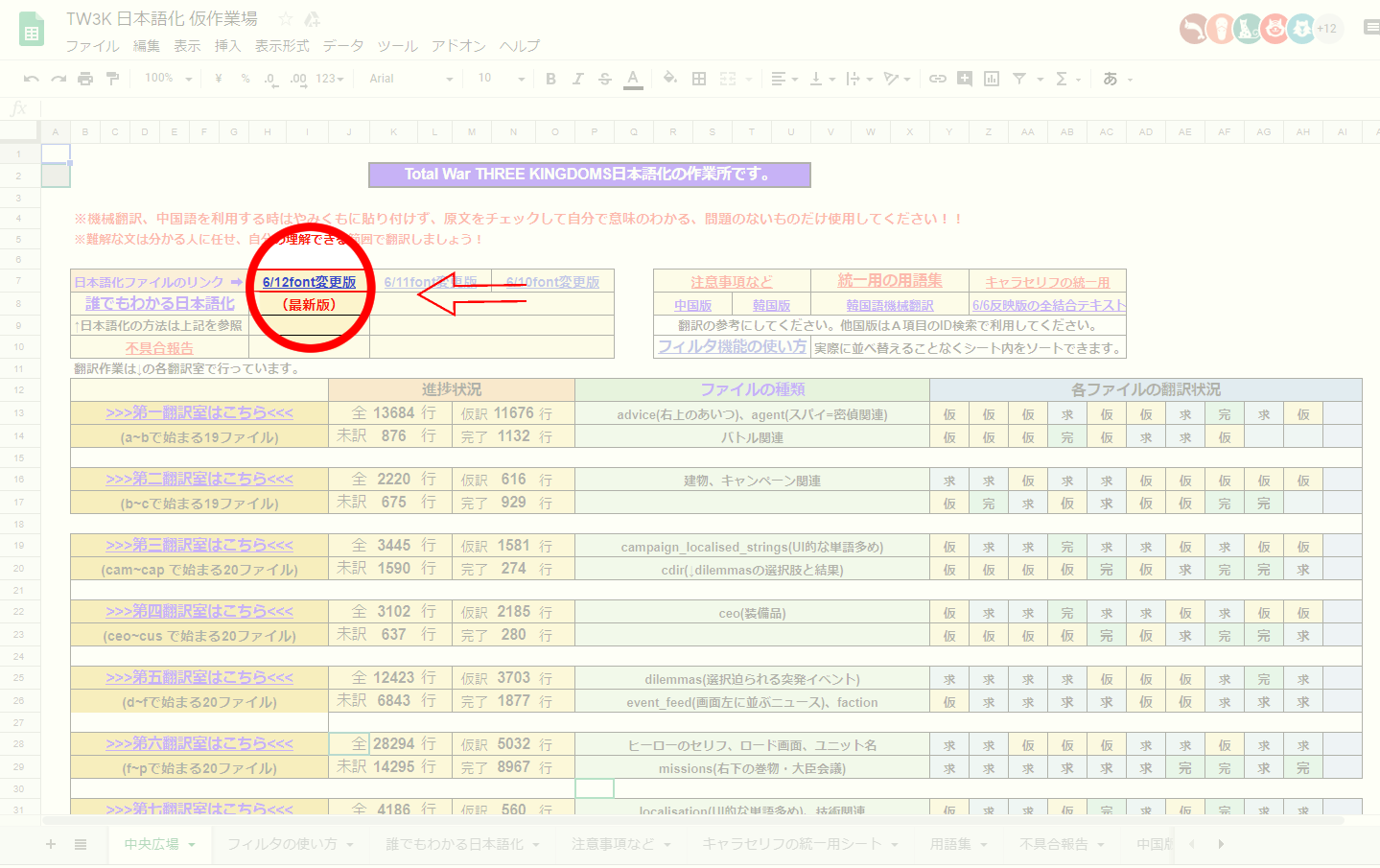
Task: Increase decimal places button
Action: (298, 79)
